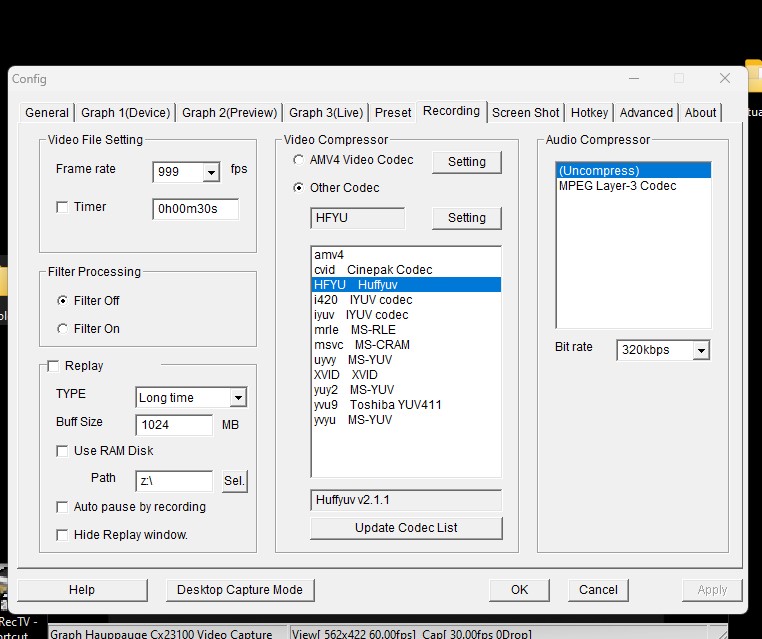The height and width of the screenshot is (639, 762).
Task: Select iyuv IYUV codec entry
Action: click(406, 315)
